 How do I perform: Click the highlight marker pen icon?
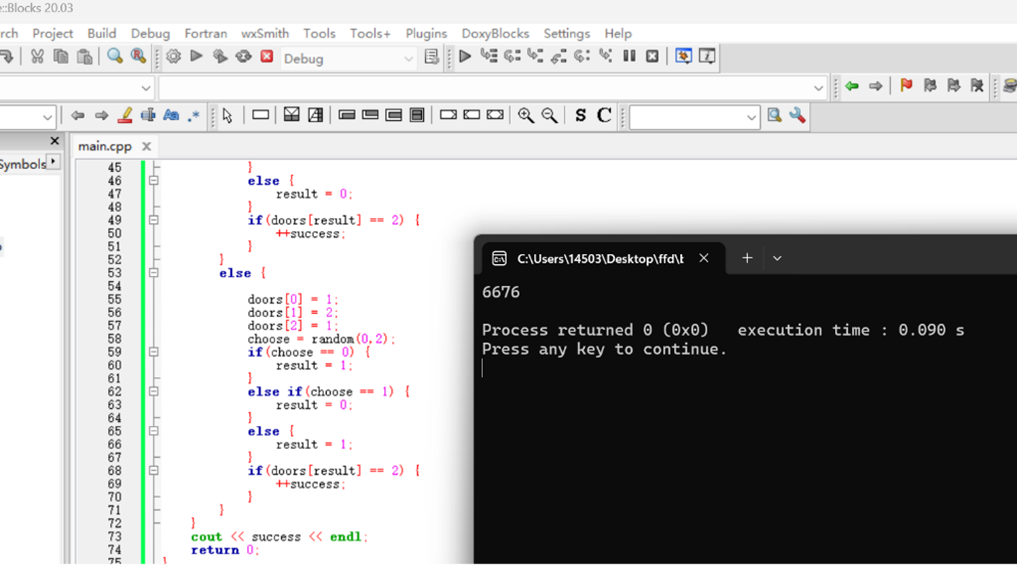(x=125, y=115)
